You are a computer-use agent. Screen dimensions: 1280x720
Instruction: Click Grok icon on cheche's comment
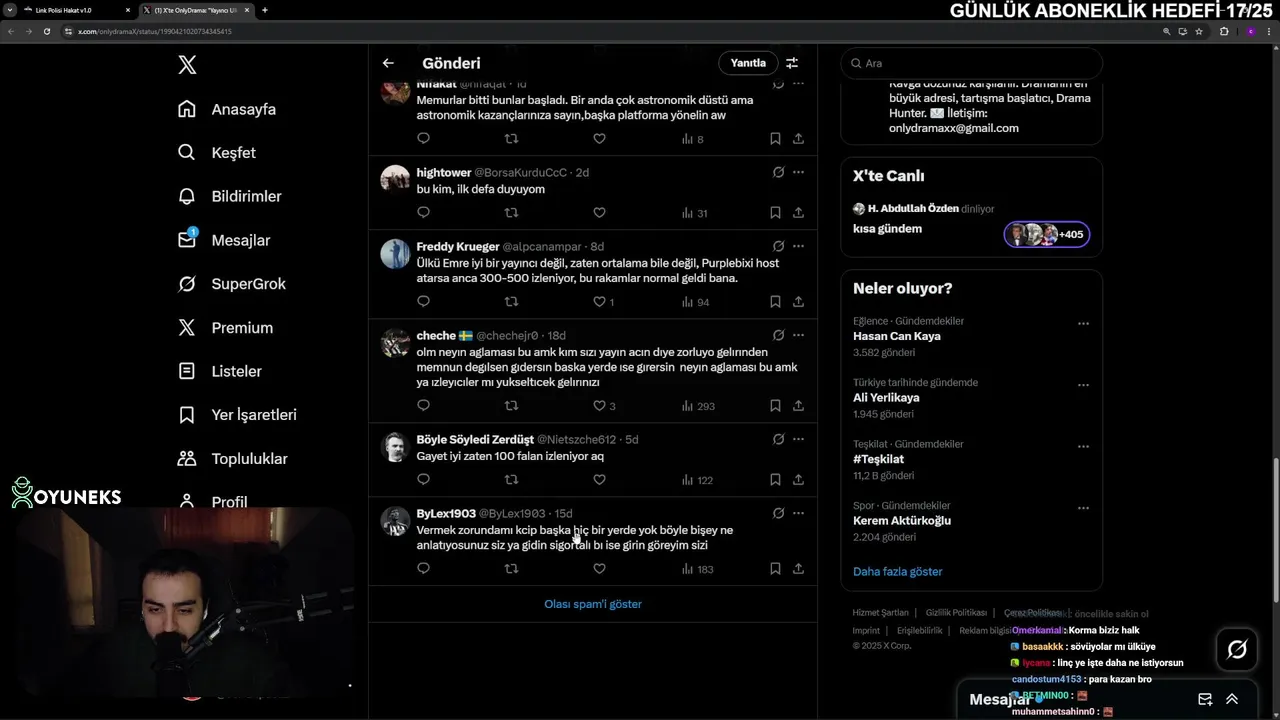[x=778, y=335]
